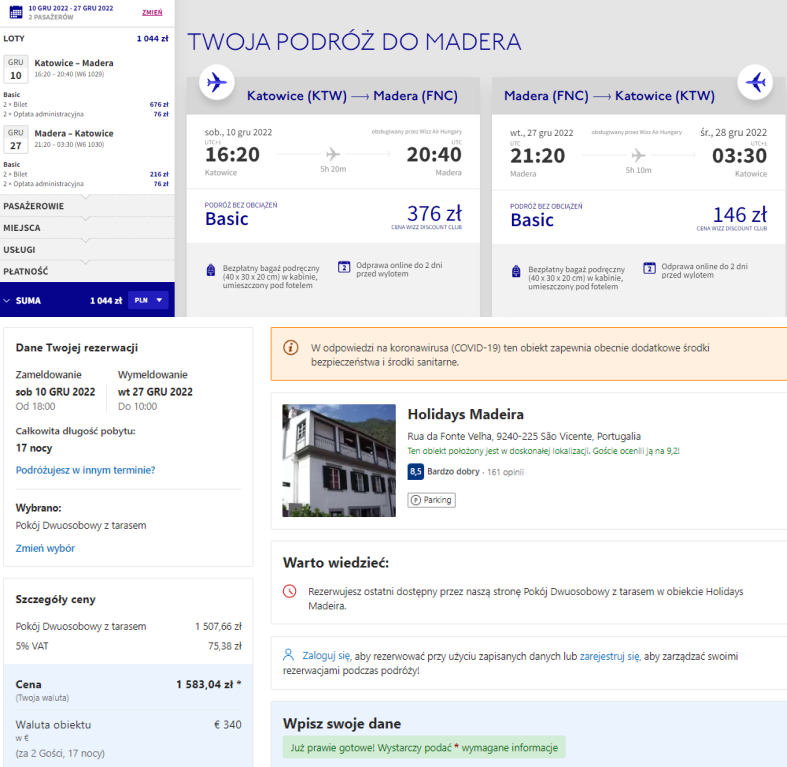Expand the PASAŻEROWIE section

click(x=87, y=206)
